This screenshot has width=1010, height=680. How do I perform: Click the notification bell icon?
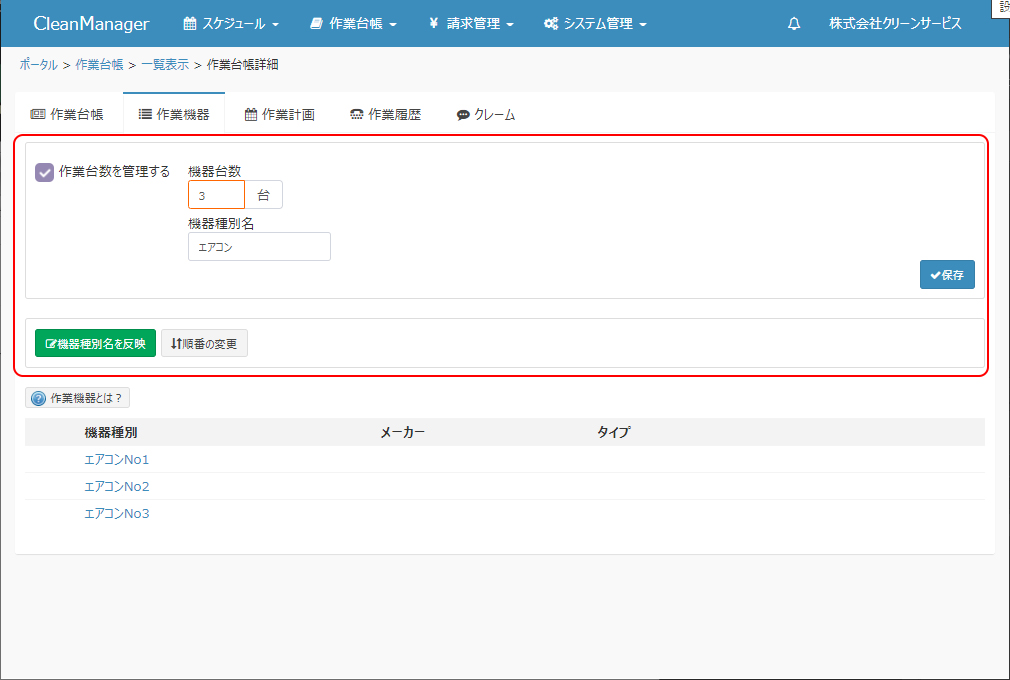point(794,24)
